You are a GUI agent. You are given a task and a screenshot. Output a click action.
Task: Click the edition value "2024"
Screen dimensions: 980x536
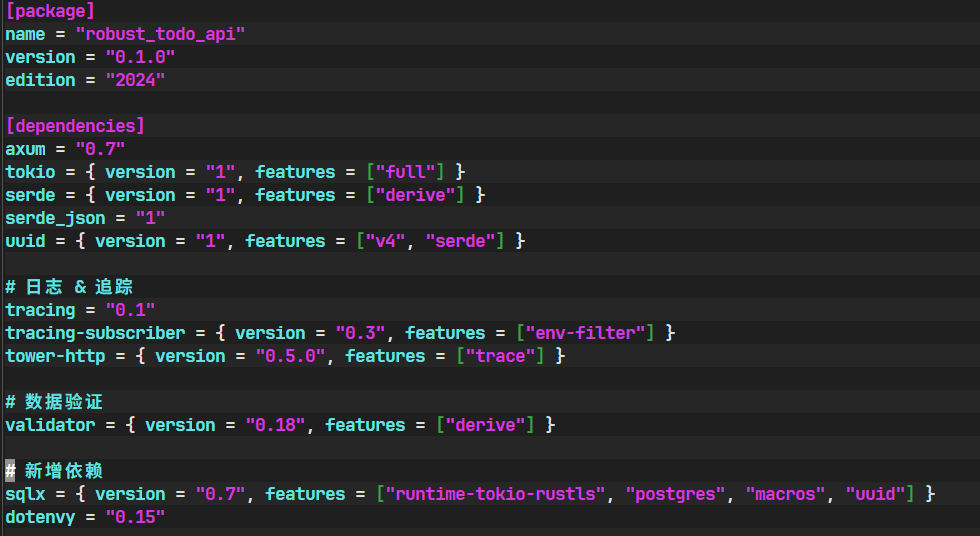pos(135,80)
